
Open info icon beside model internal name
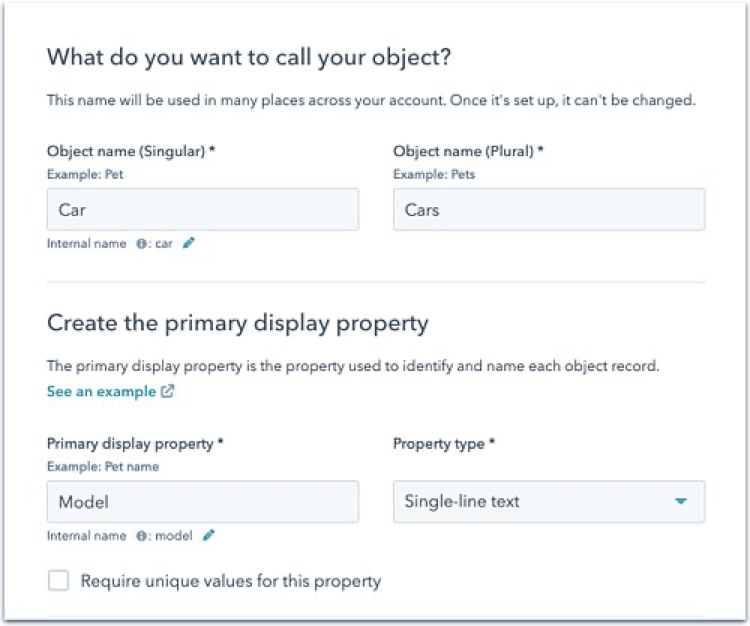coord(141,536)
